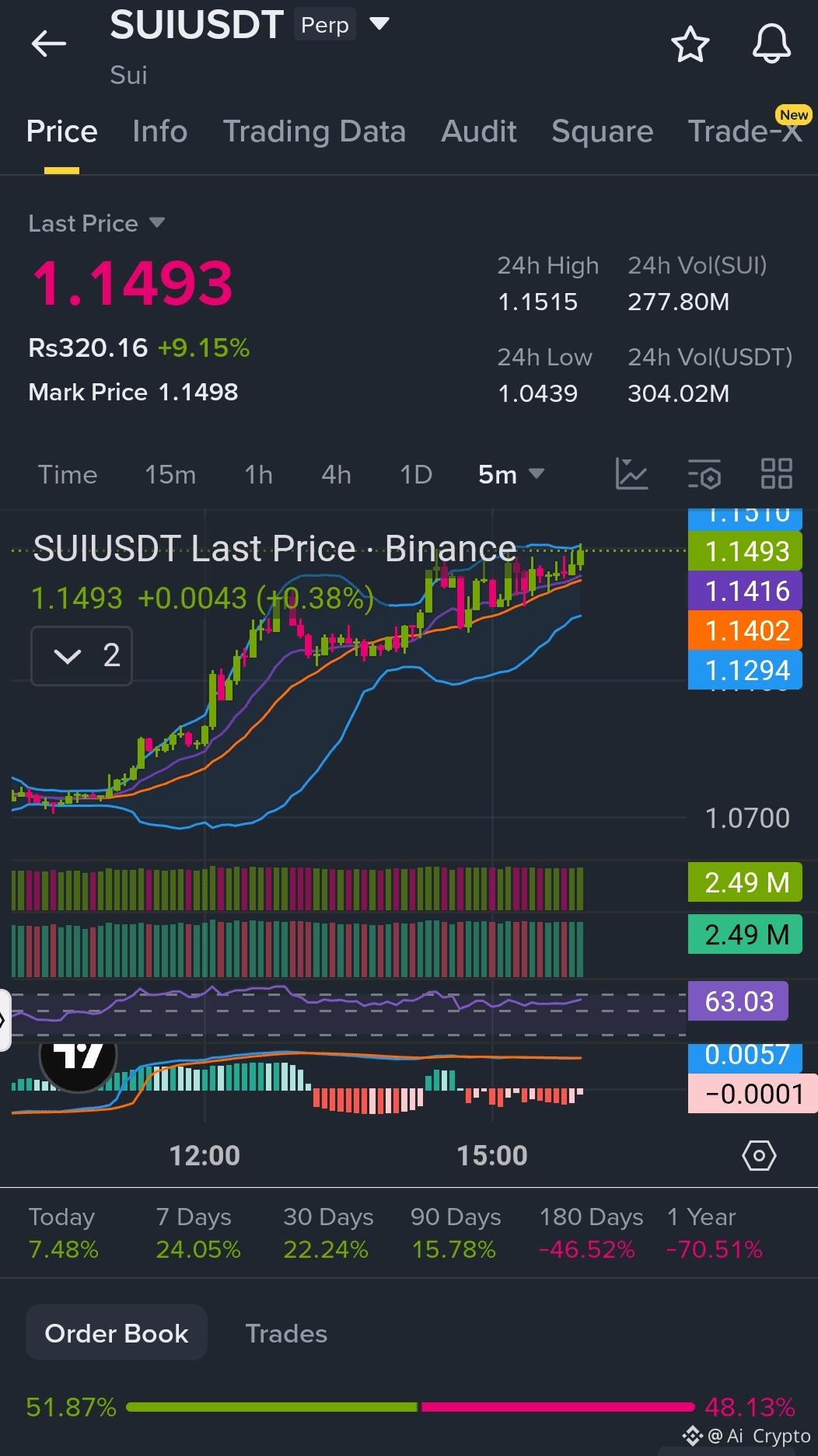818x1456 pixels.
Task: Go back with the arrow icon
Action: [48, 44]
